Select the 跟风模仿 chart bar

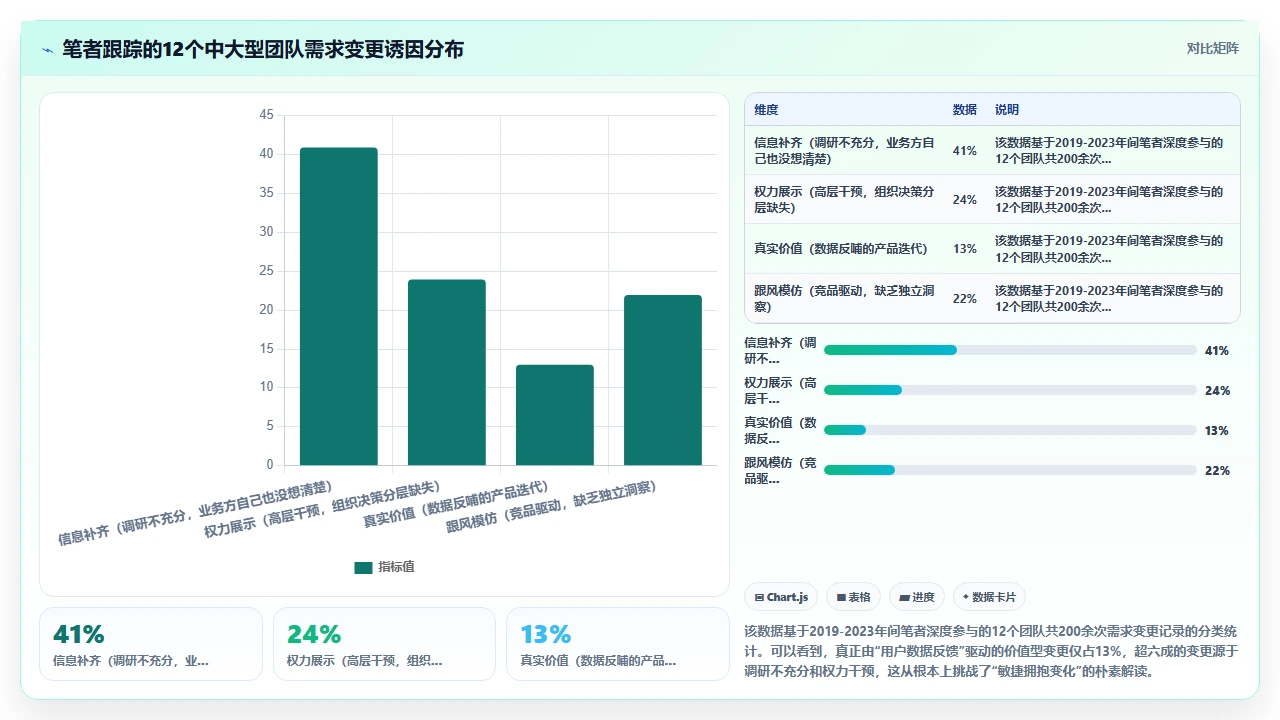coord(663,380)
